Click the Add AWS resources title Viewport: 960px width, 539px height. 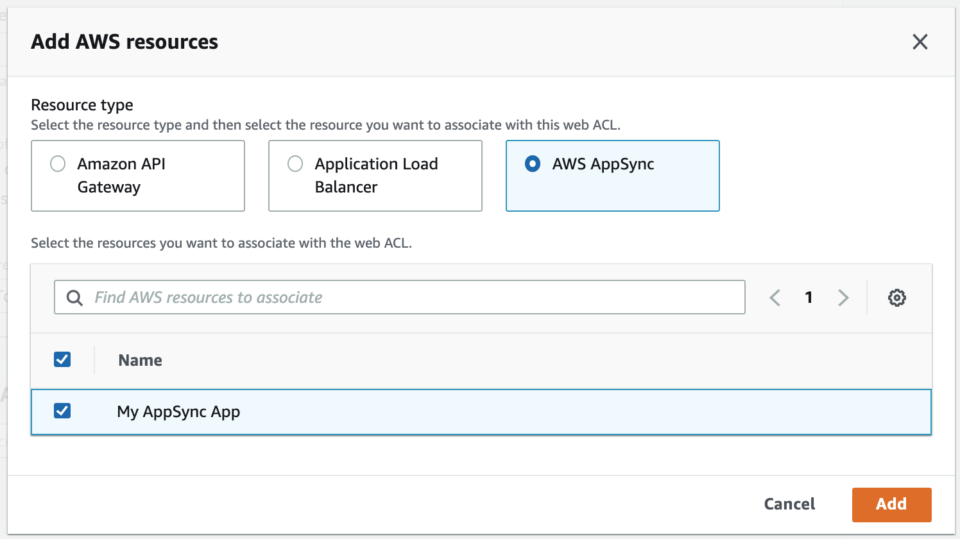coord(124,42)
